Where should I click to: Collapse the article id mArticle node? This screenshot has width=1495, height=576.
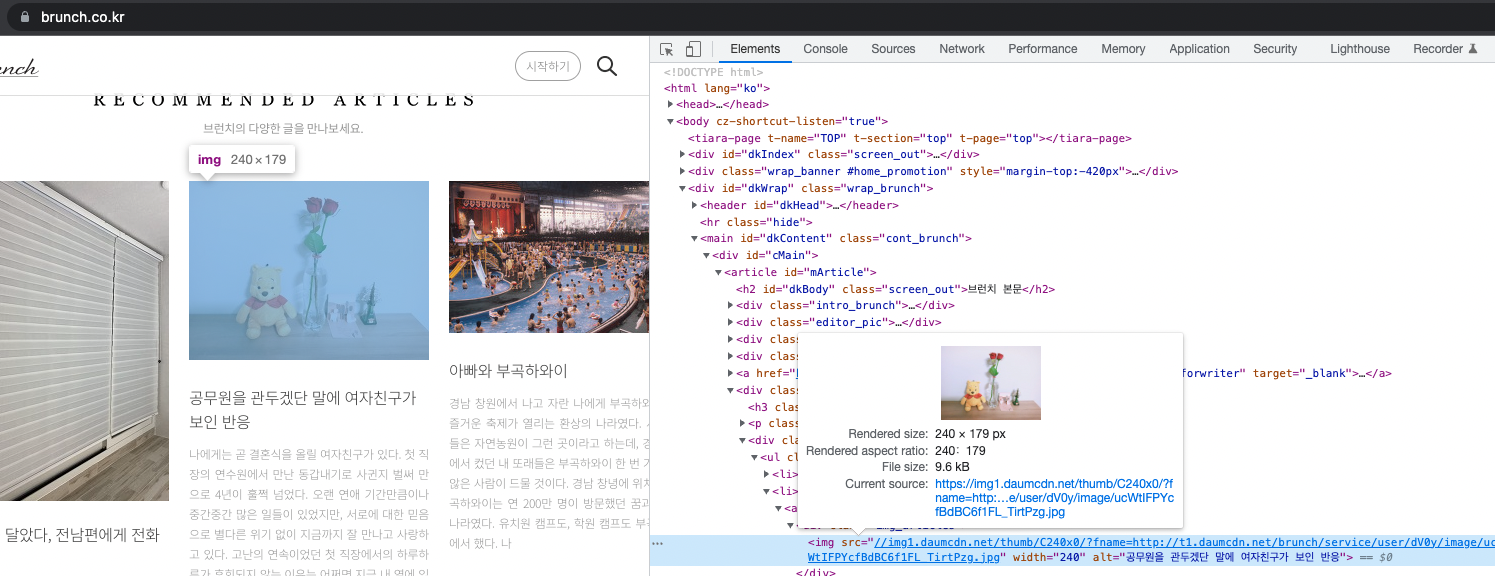[717, 272]
